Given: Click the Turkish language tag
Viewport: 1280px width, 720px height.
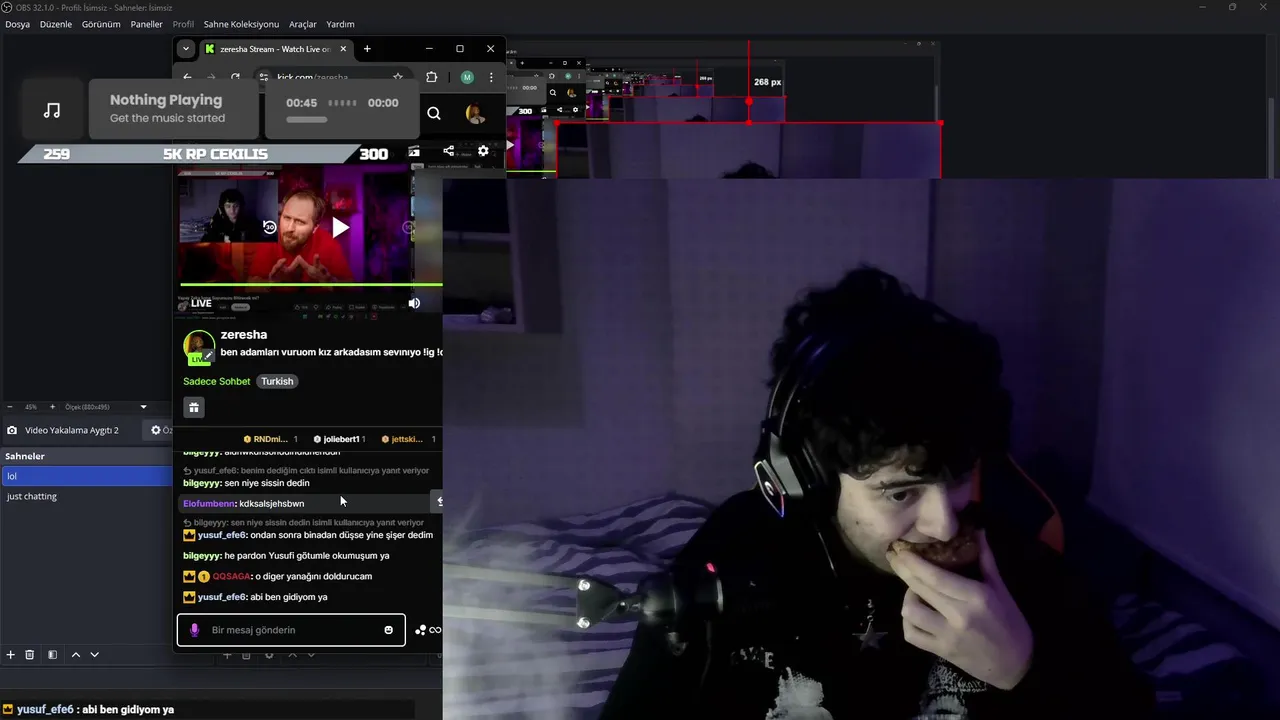Looking at the screenshot, I should click(x=277, y=381).
